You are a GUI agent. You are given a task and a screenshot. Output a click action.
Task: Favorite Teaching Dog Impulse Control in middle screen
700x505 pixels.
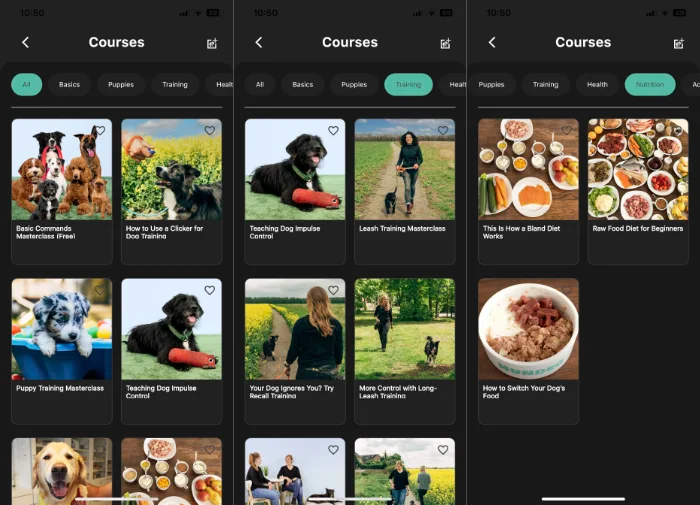coord(333,130)
